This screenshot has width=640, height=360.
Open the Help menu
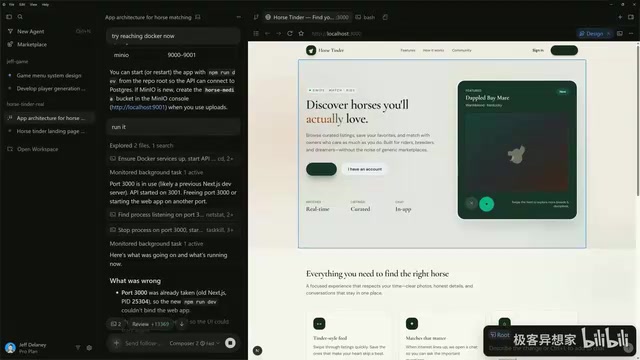(x=45, y=4)
